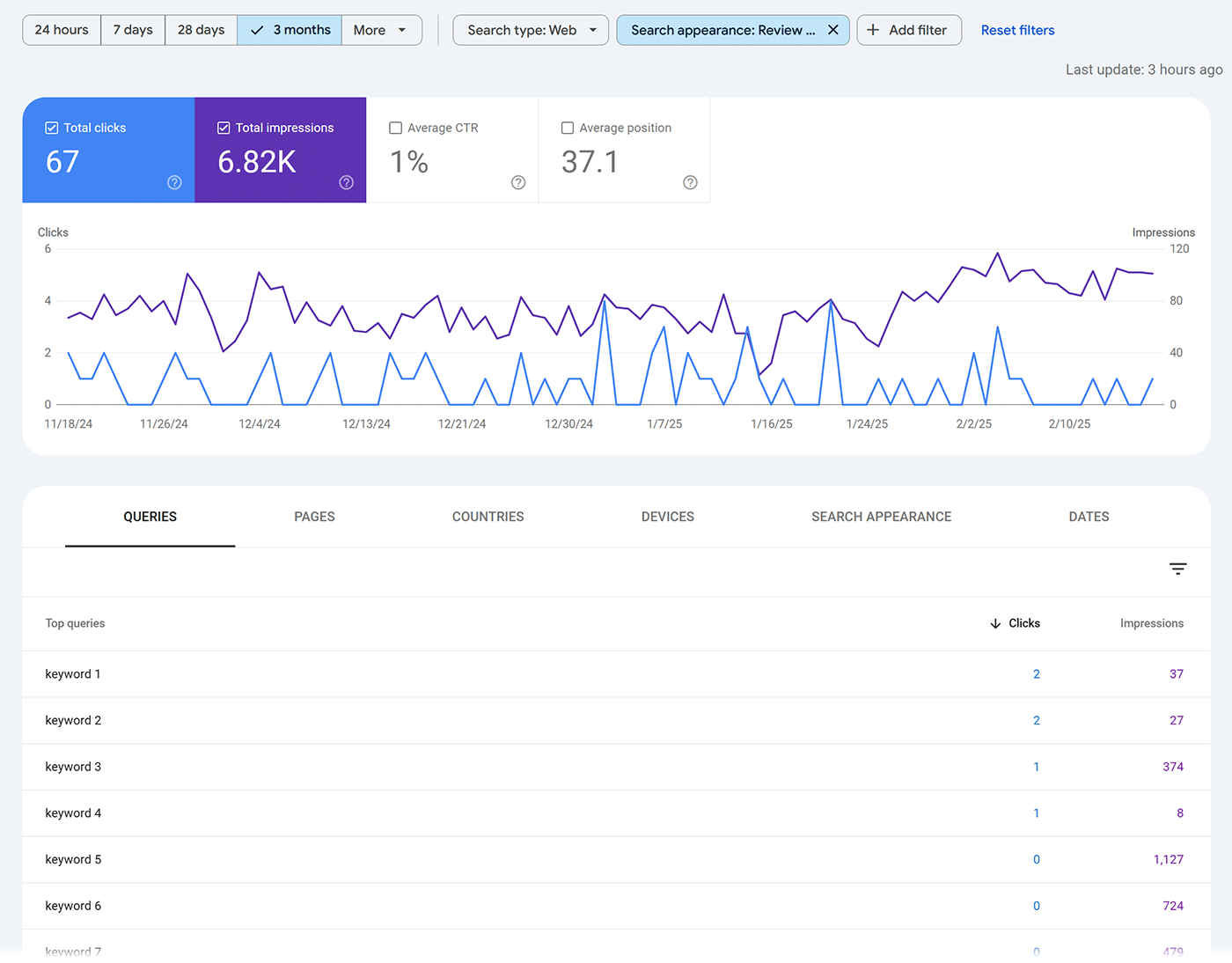Open clicks count for keyword 1
The image size is (1232, 963).
(x=1036, y=673)
